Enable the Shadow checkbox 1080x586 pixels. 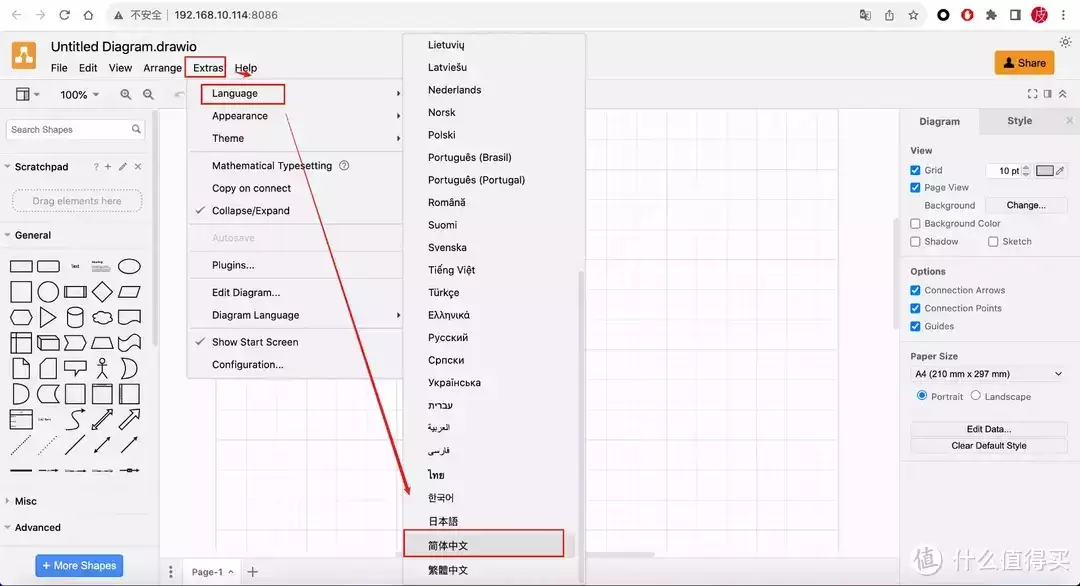click(x=915, y=242)
